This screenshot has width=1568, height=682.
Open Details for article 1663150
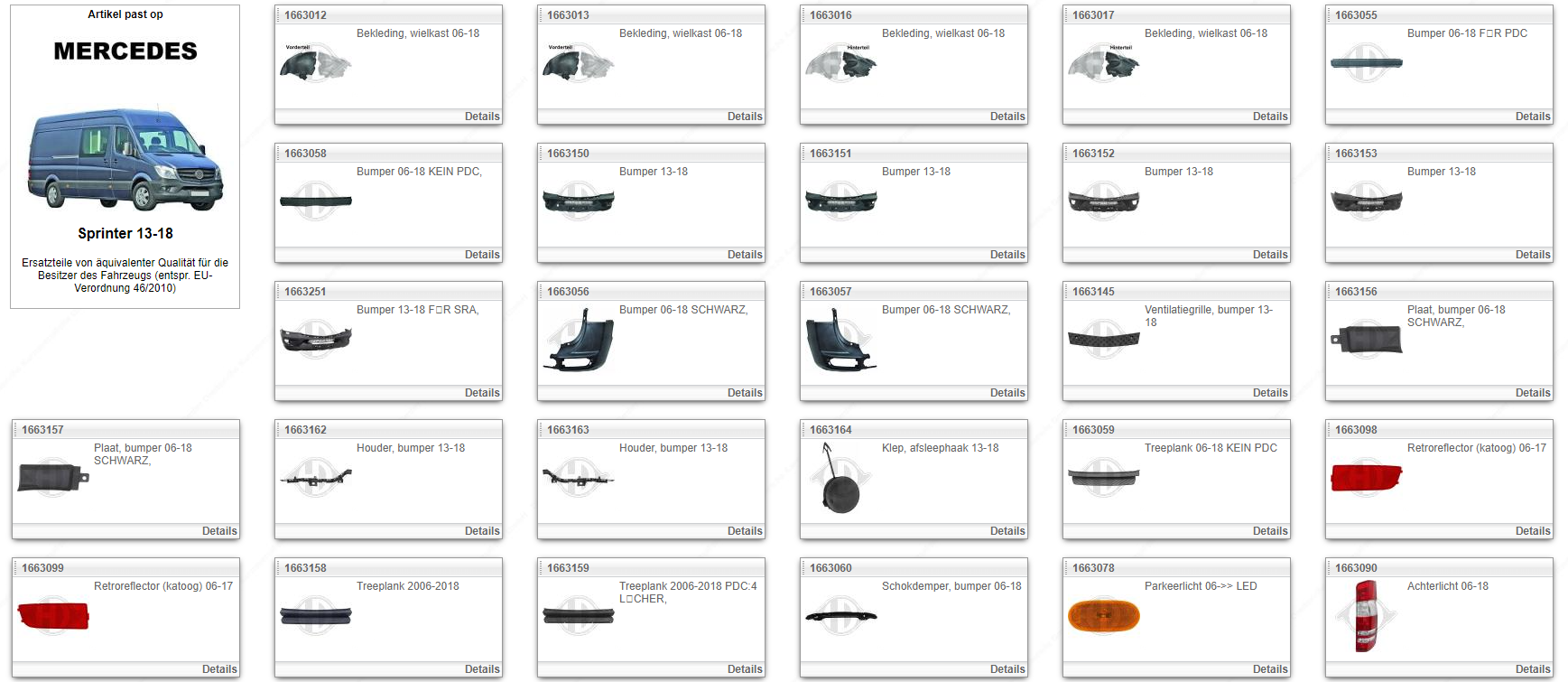744,255
